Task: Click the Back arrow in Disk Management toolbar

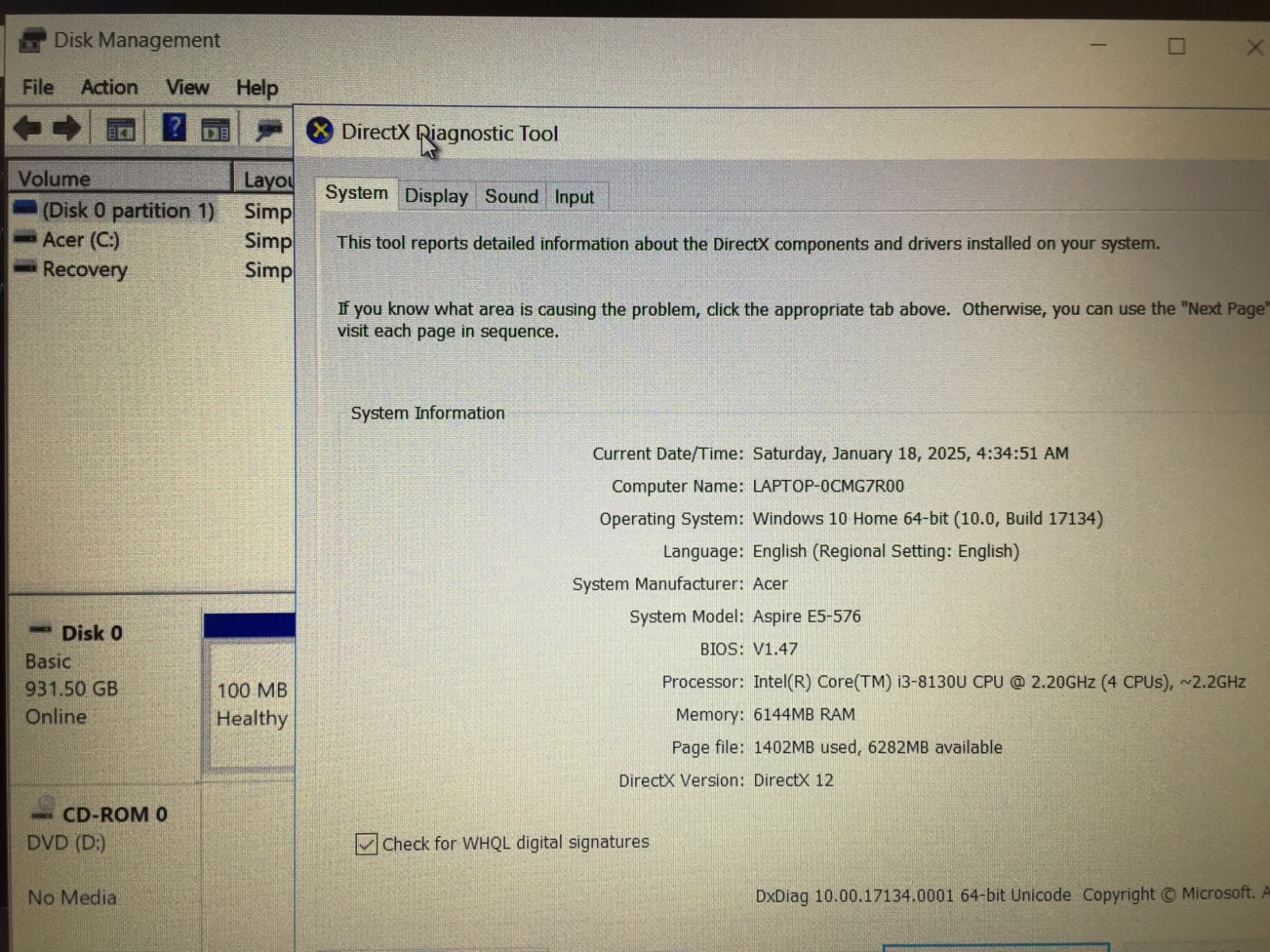Action: point(27,129)
